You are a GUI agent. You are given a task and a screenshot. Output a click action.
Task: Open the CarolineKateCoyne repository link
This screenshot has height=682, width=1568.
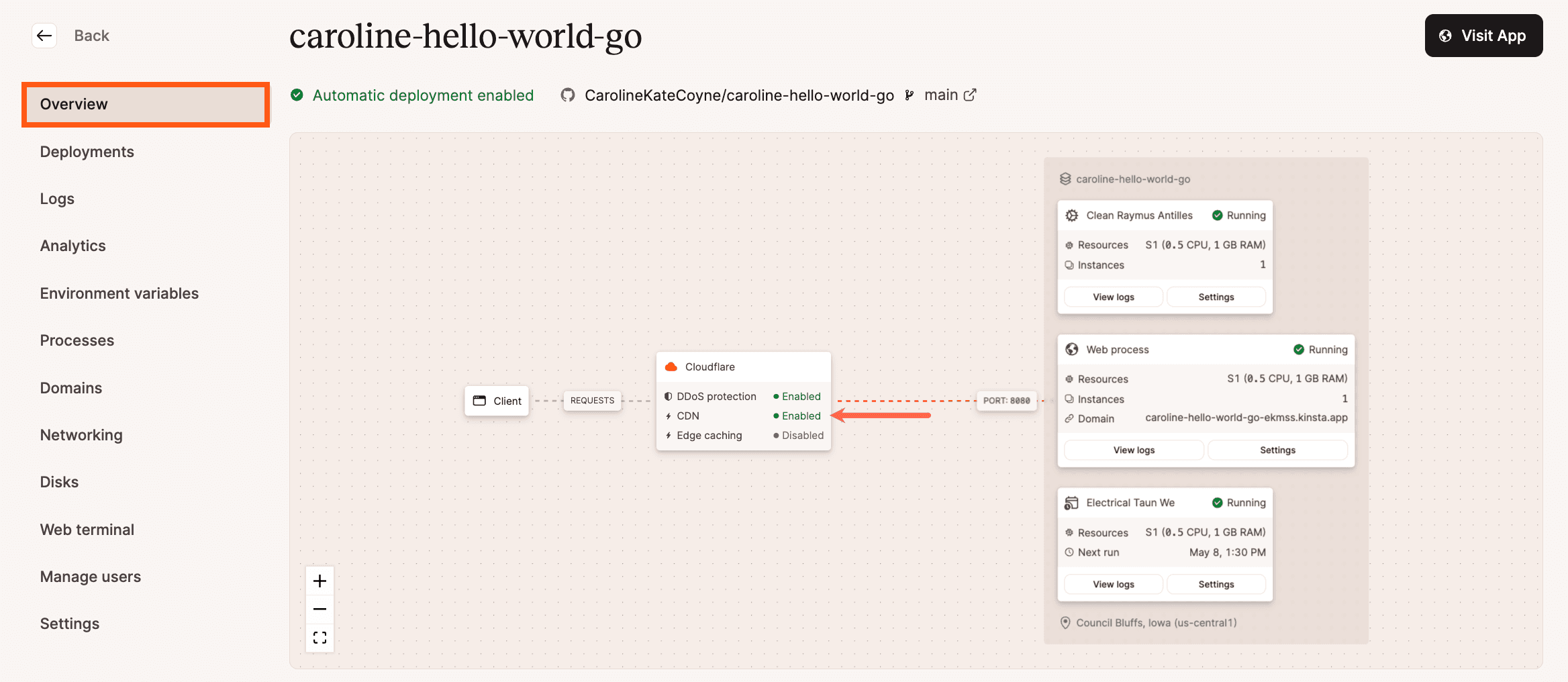coord(738,95)
